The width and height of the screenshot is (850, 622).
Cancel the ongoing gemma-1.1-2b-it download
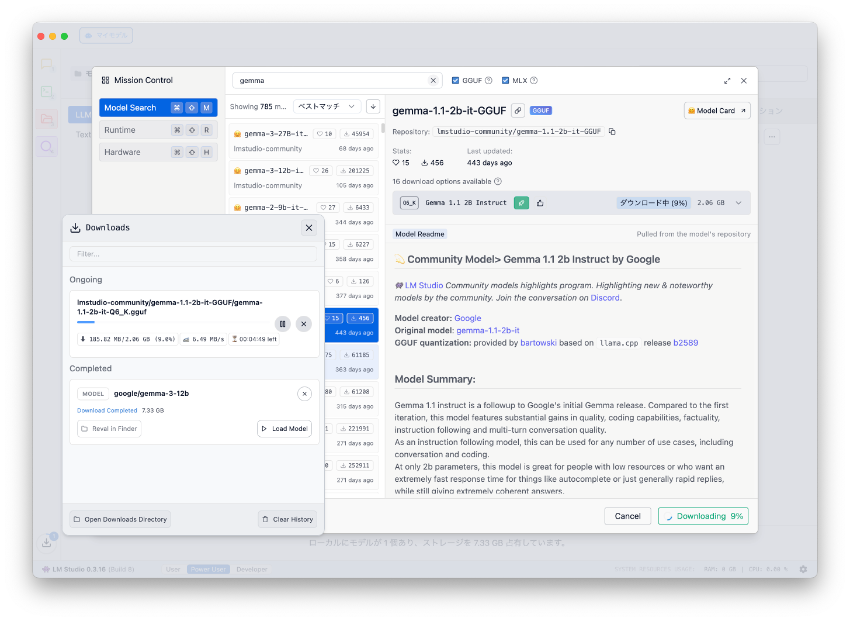(x=304, y=324)
